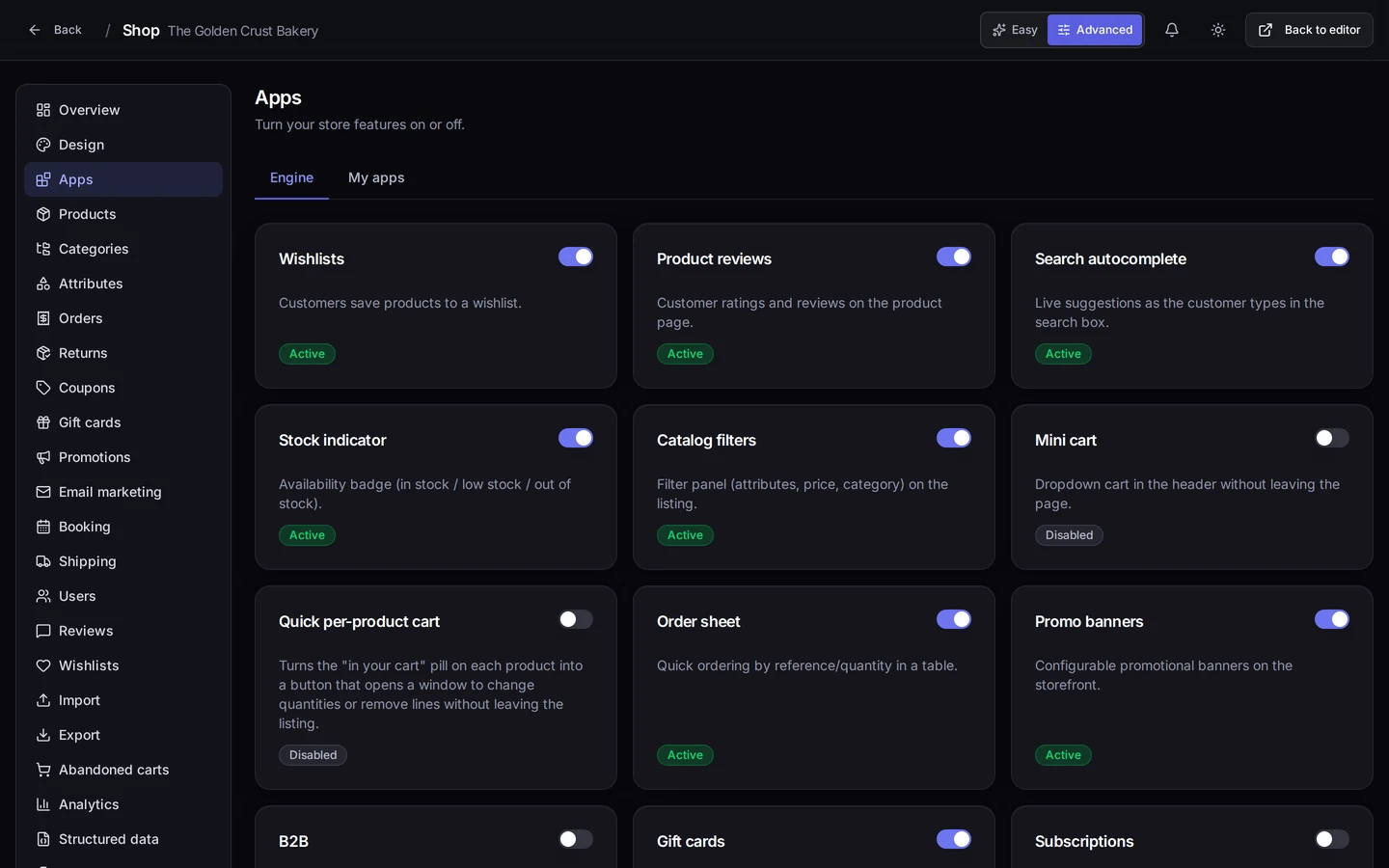1389x868 pixels.
Task: Enable the Mini cart toggle
Action: pos(1332,438)
